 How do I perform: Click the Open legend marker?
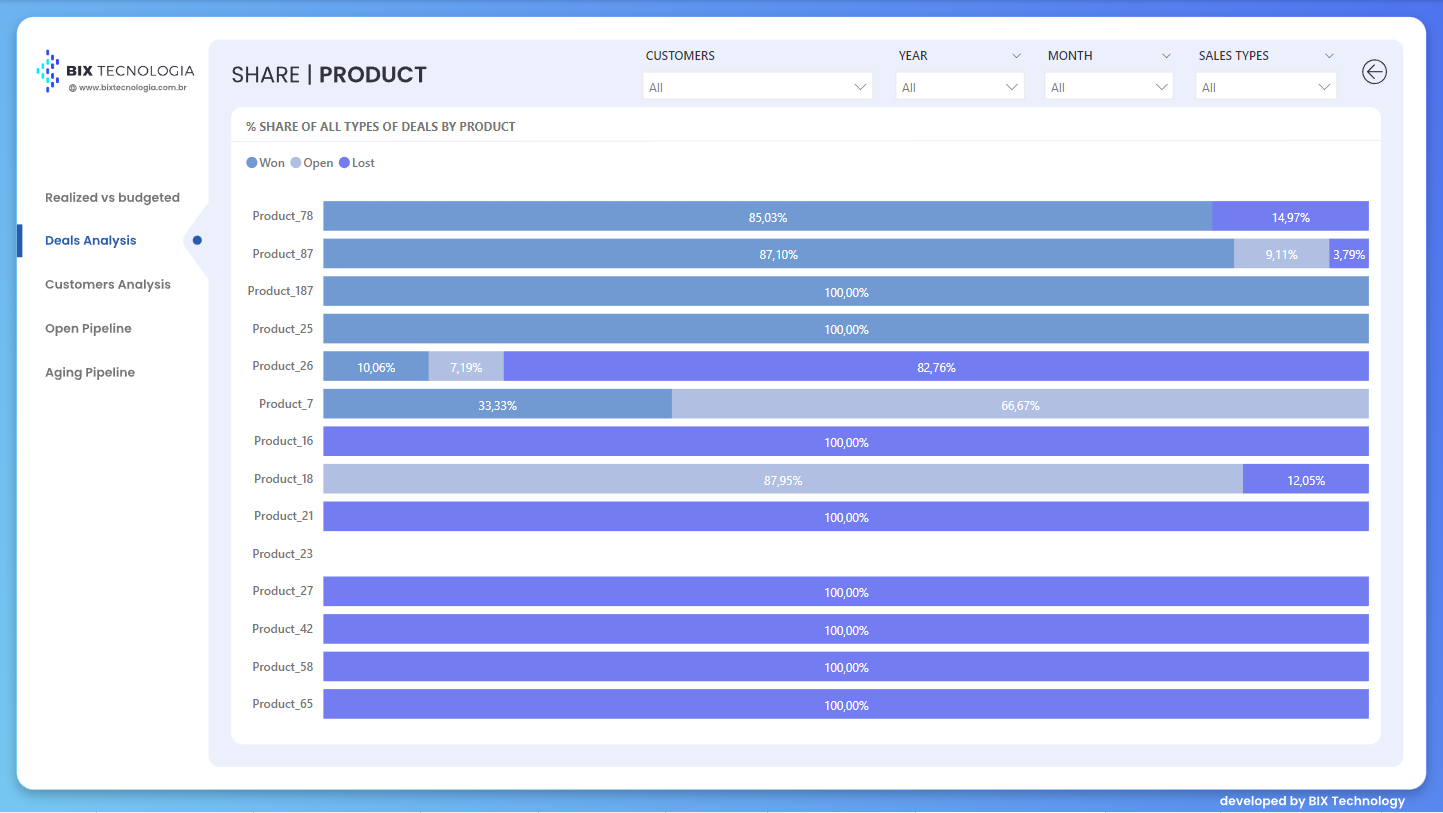pos(295,162)
